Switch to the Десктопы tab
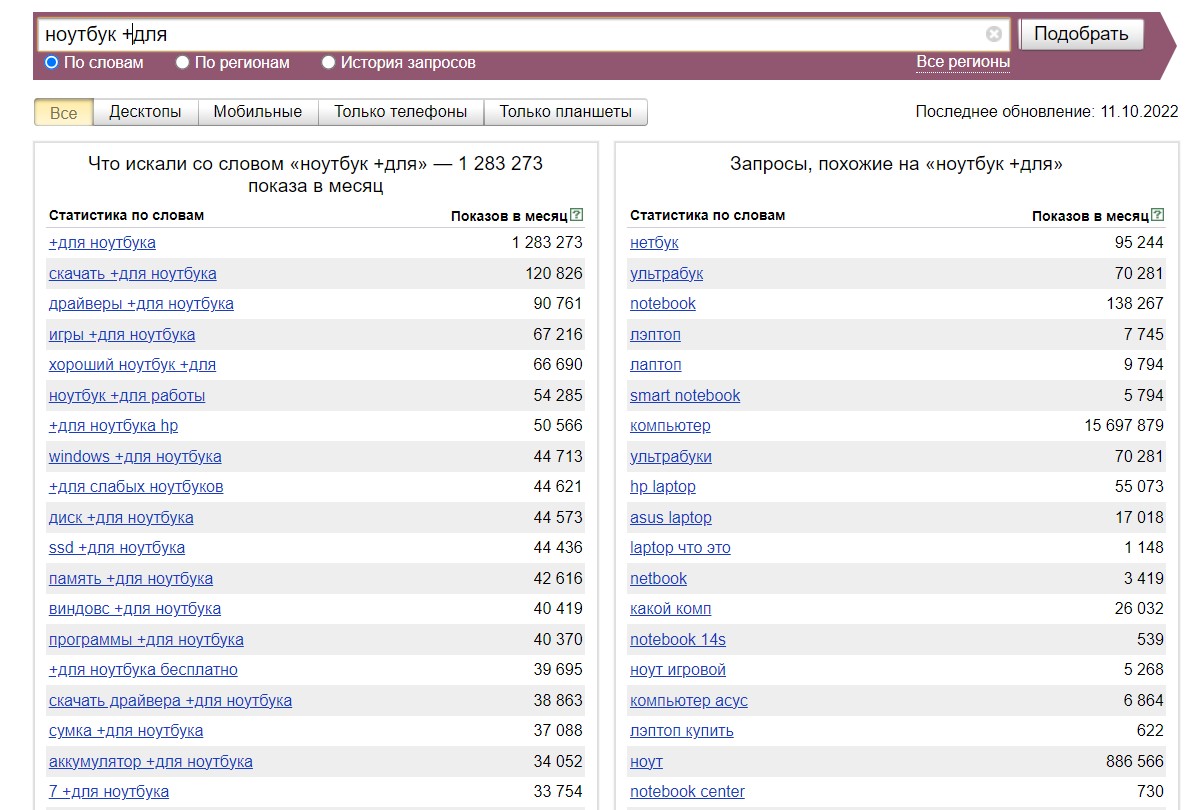The height and width of the screenshot is (810, 1193). pyautogui.click(x=145, y=112)
